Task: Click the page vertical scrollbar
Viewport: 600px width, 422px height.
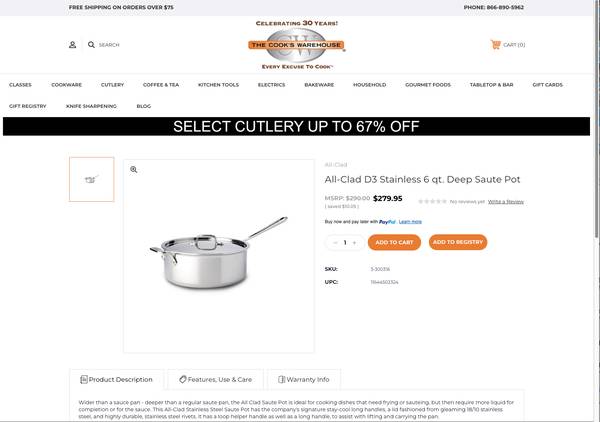Action: (x=597, y=119)
